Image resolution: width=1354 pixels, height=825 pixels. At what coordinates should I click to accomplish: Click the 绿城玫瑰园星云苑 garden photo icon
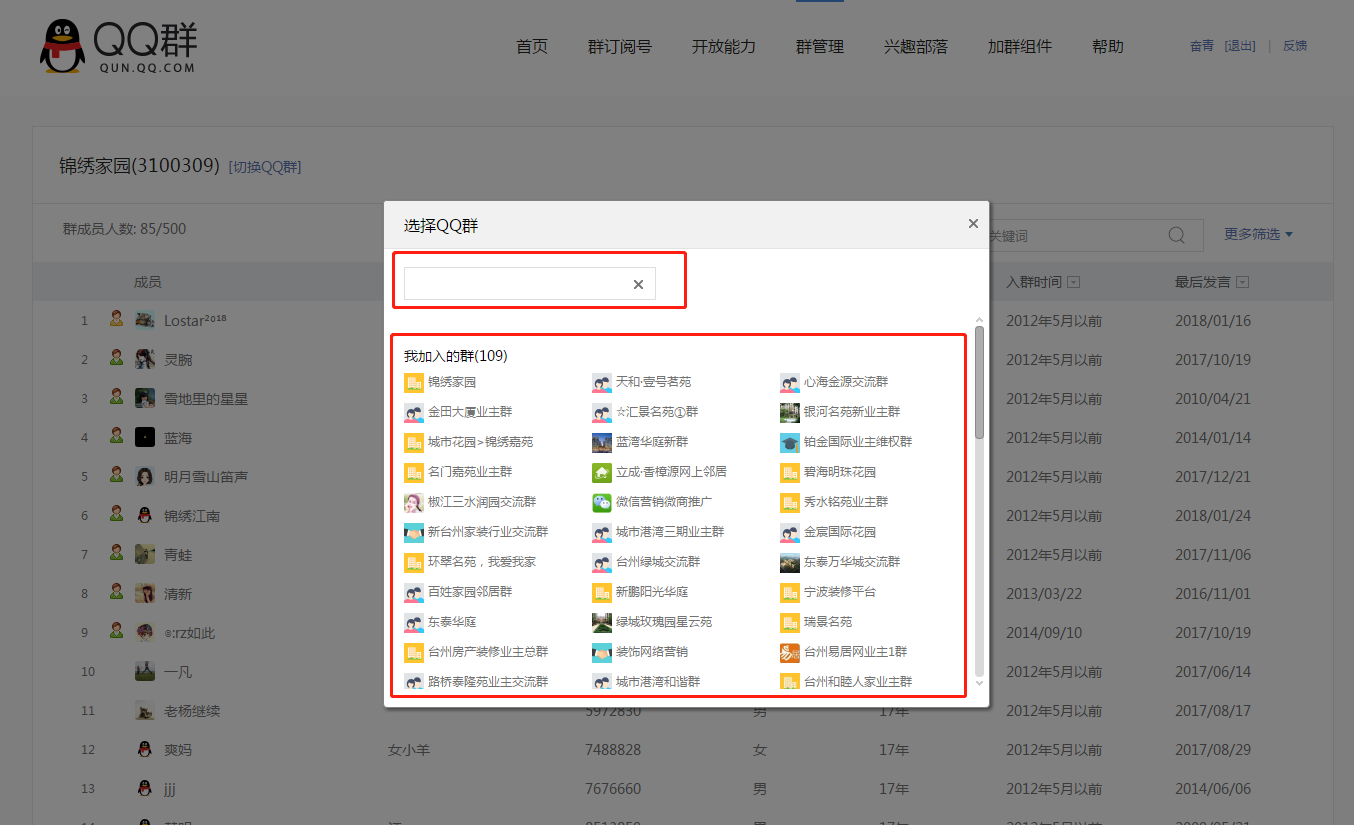(602, 622)
